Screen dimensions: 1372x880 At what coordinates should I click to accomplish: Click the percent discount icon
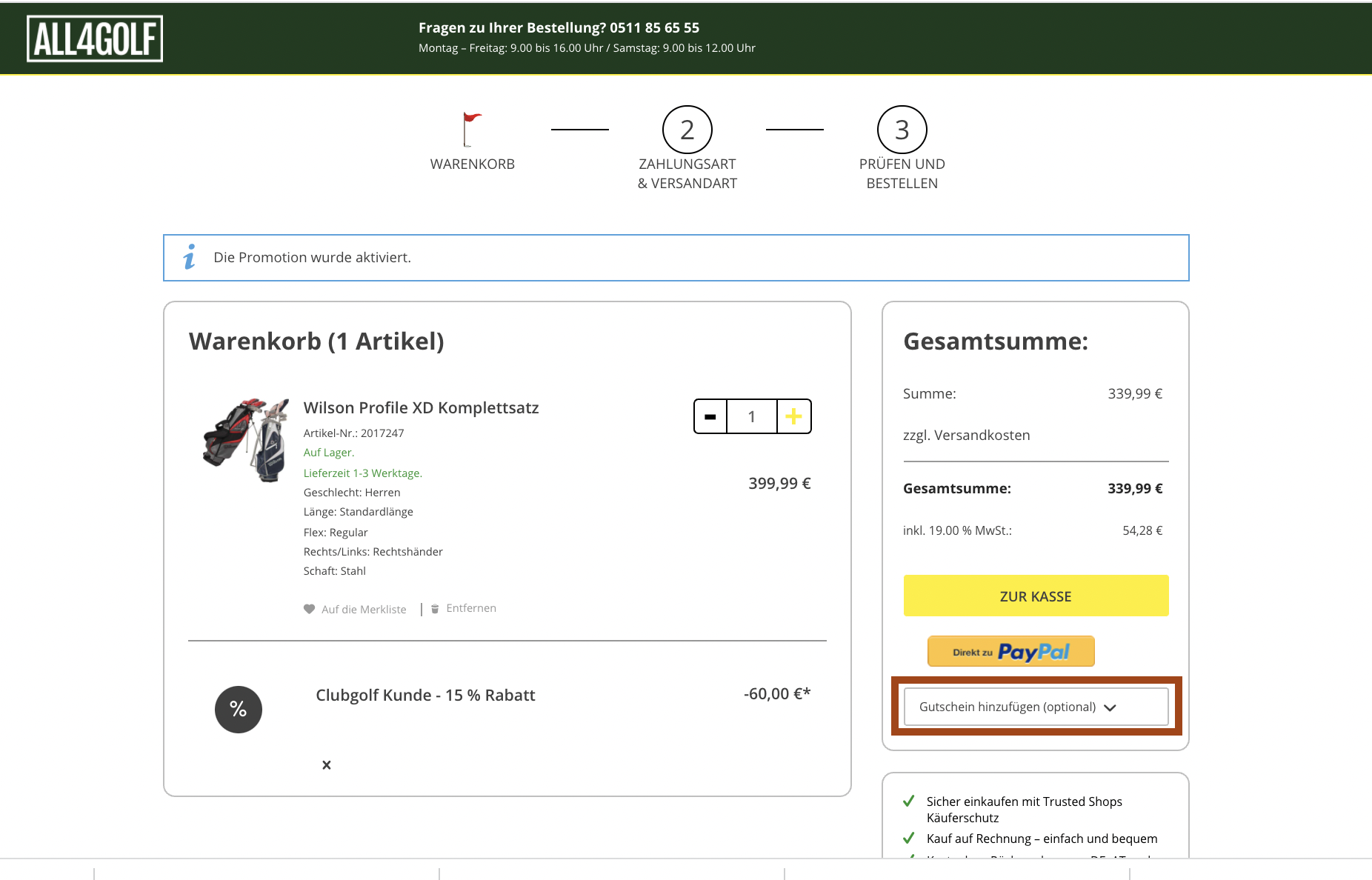click(239, 710)
